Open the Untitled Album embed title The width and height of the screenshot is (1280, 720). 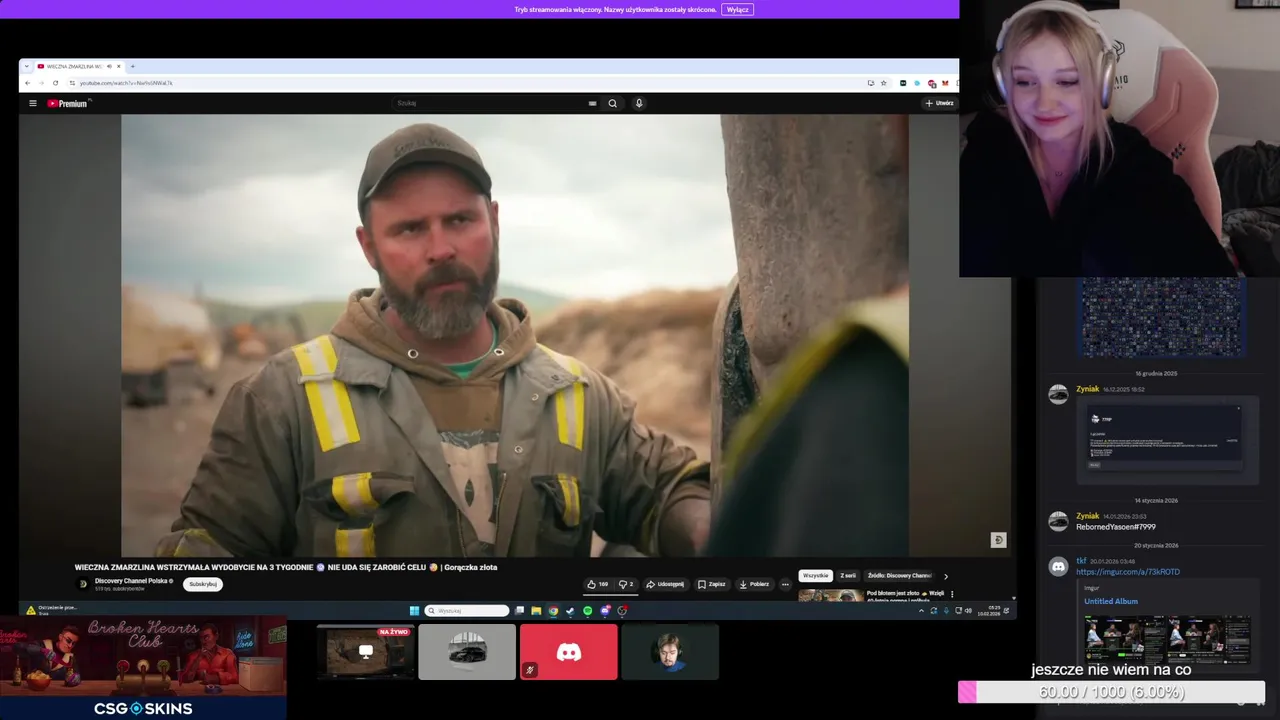[x=1111, y=601]
